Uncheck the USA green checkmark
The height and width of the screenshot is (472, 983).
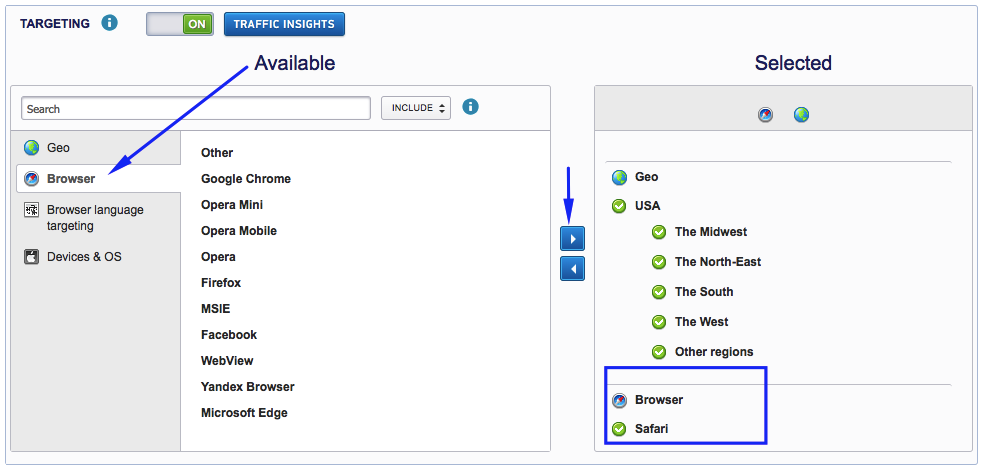[x=620, y=206]
